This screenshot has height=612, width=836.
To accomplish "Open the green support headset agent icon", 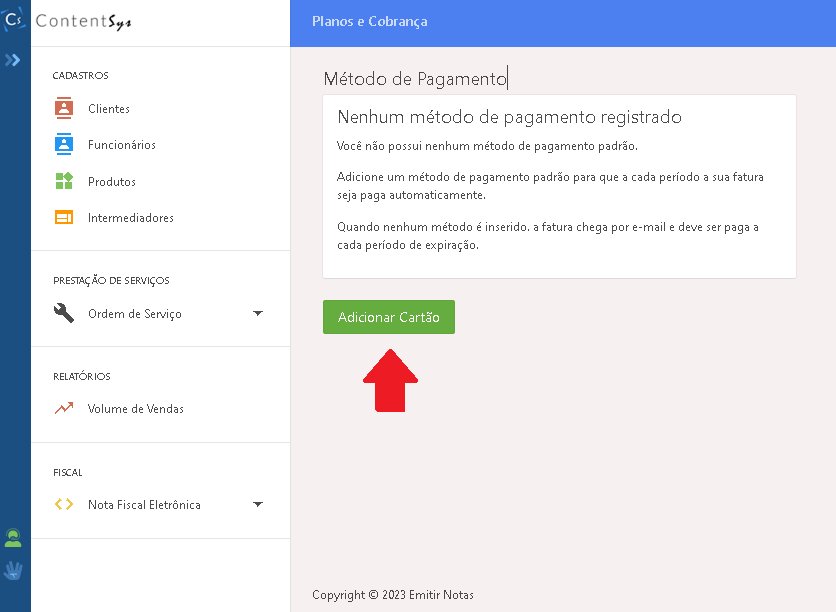I will [13, 539].
